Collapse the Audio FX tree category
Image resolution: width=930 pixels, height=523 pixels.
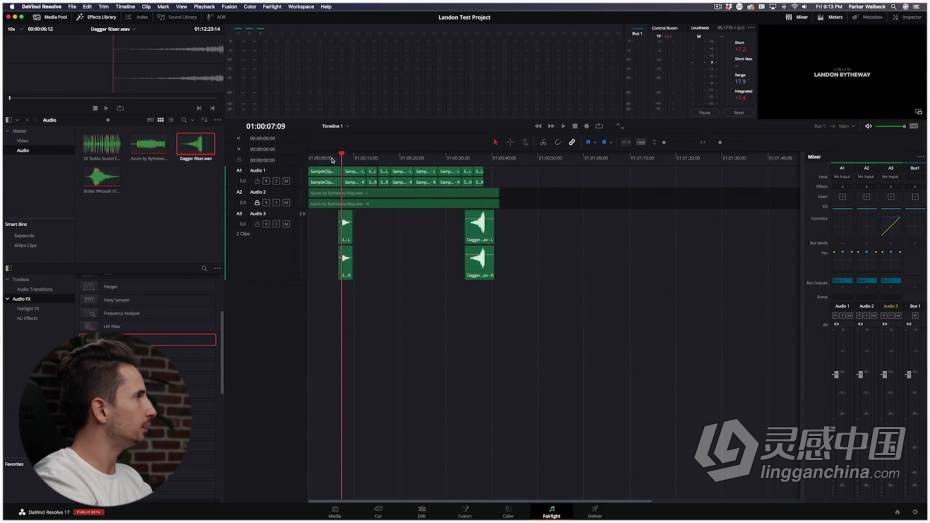(8, 299)
